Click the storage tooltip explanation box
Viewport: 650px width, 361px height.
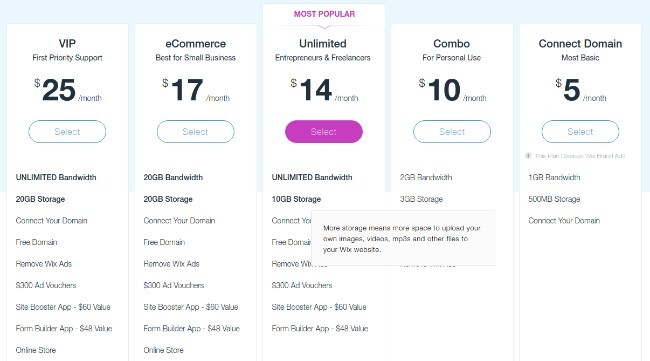[x=403, y=238]
